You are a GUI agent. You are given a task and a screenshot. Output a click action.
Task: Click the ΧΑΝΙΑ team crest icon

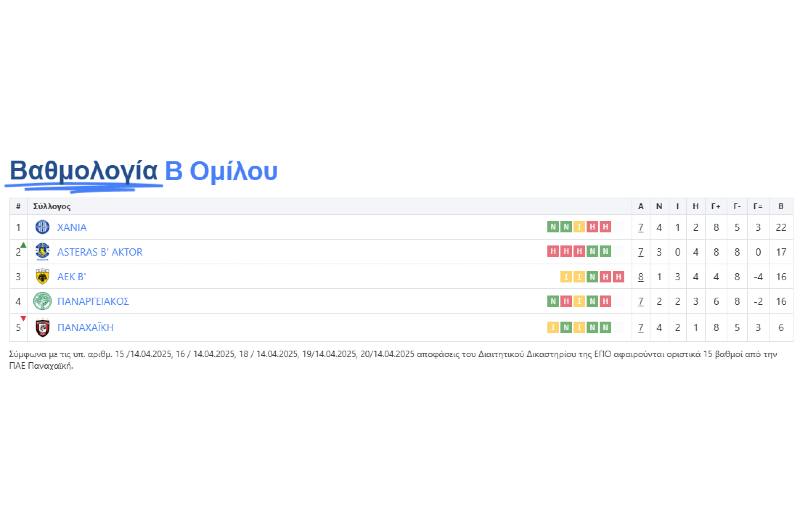coord(42,227)
